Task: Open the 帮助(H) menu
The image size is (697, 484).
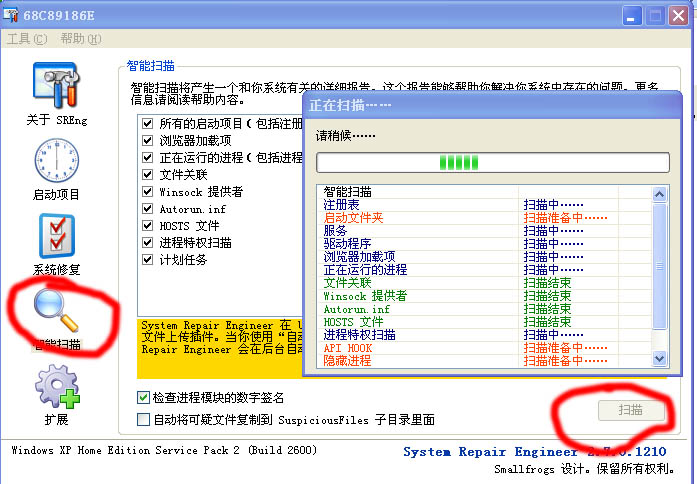Action: [x=81, y=39]
